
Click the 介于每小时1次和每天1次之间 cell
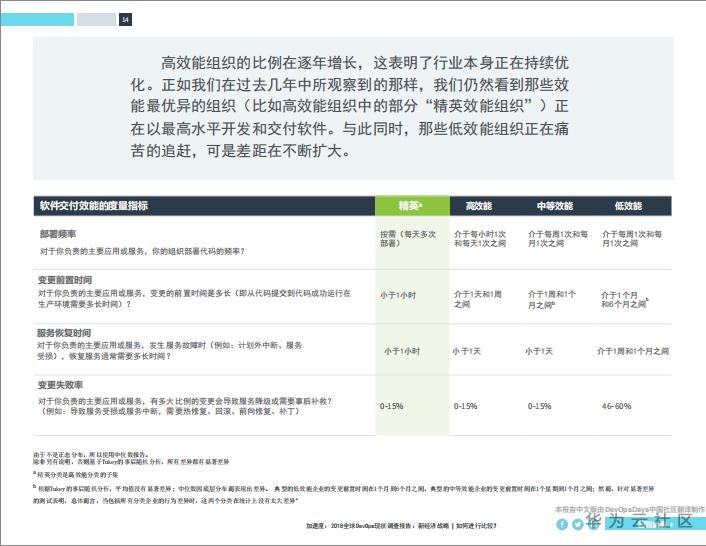(x=480, y=239)
